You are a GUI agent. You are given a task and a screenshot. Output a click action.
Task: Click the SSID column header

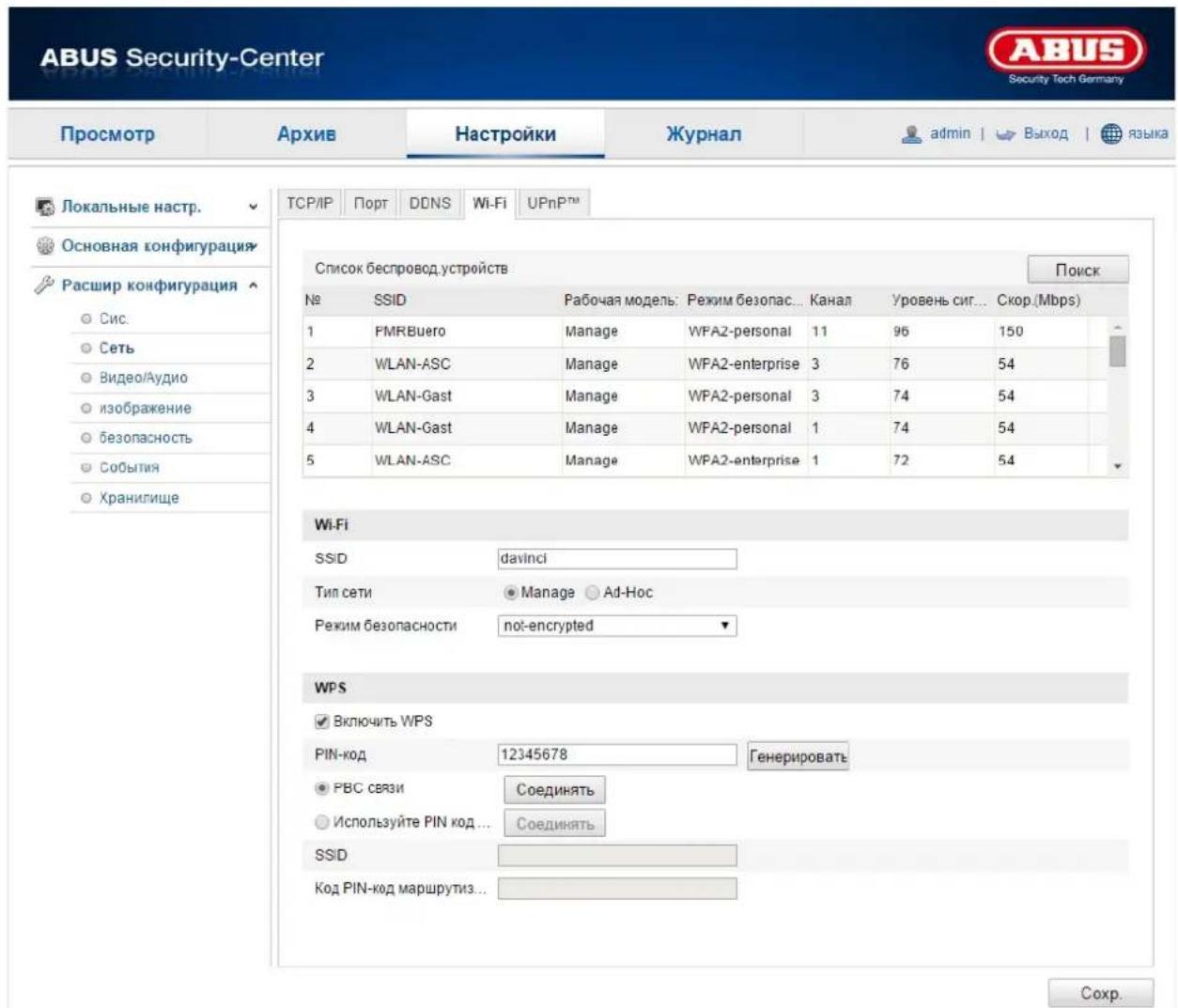390,301
